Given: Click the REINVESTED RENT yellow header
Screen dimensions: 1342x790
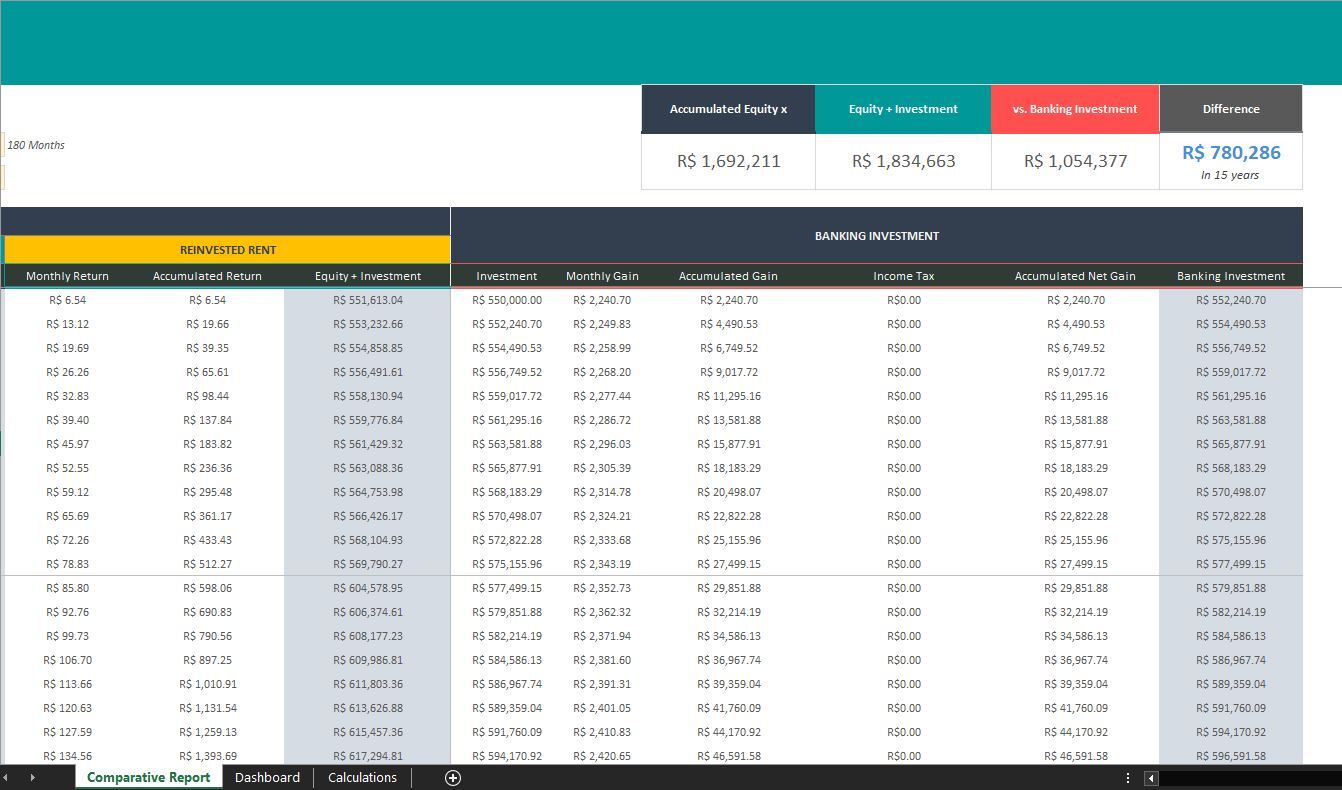Looking at the screenshot, I should [x=228, y=250].
